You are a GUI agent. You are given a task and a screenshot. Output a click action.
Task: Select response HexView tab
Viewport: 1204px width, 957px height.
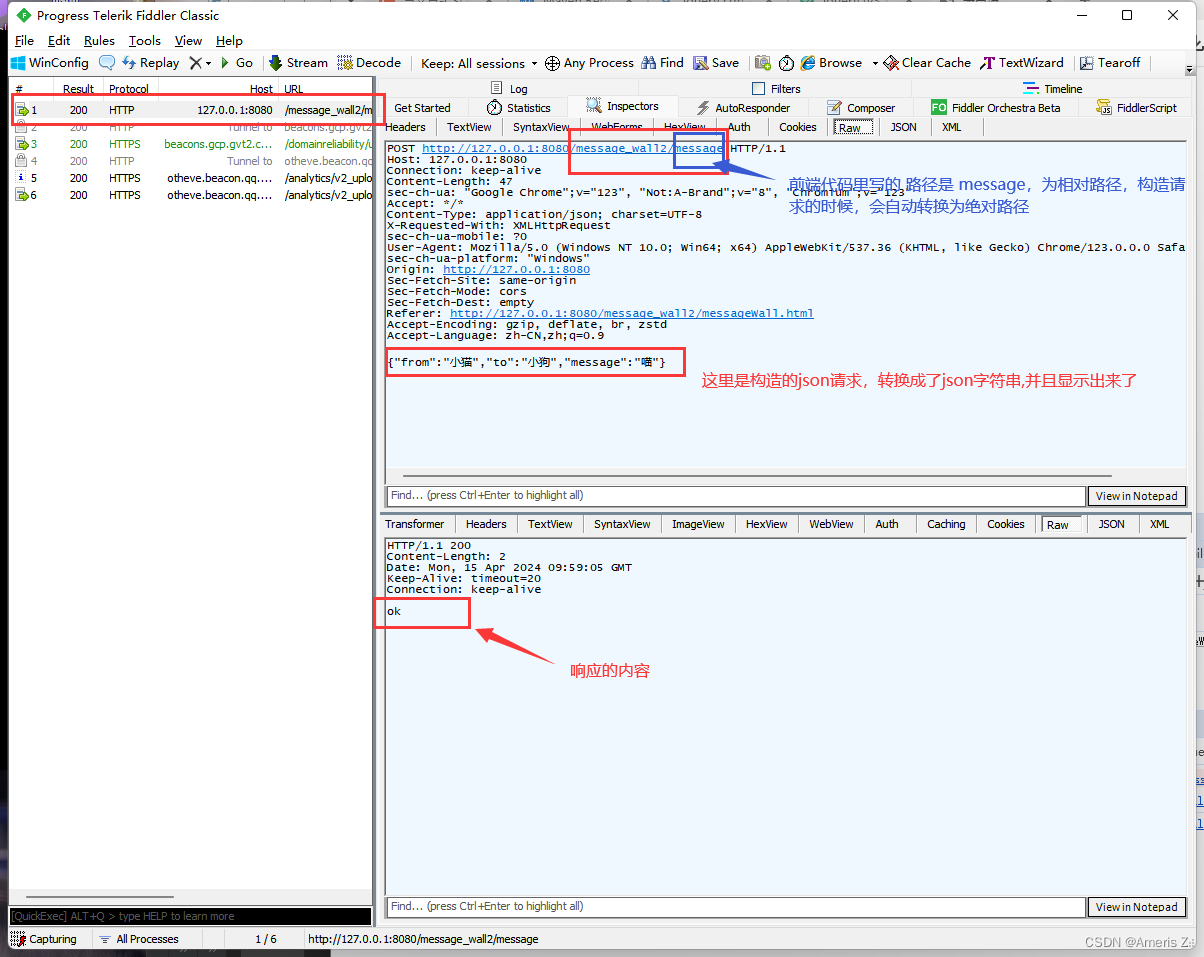(767, 524)
